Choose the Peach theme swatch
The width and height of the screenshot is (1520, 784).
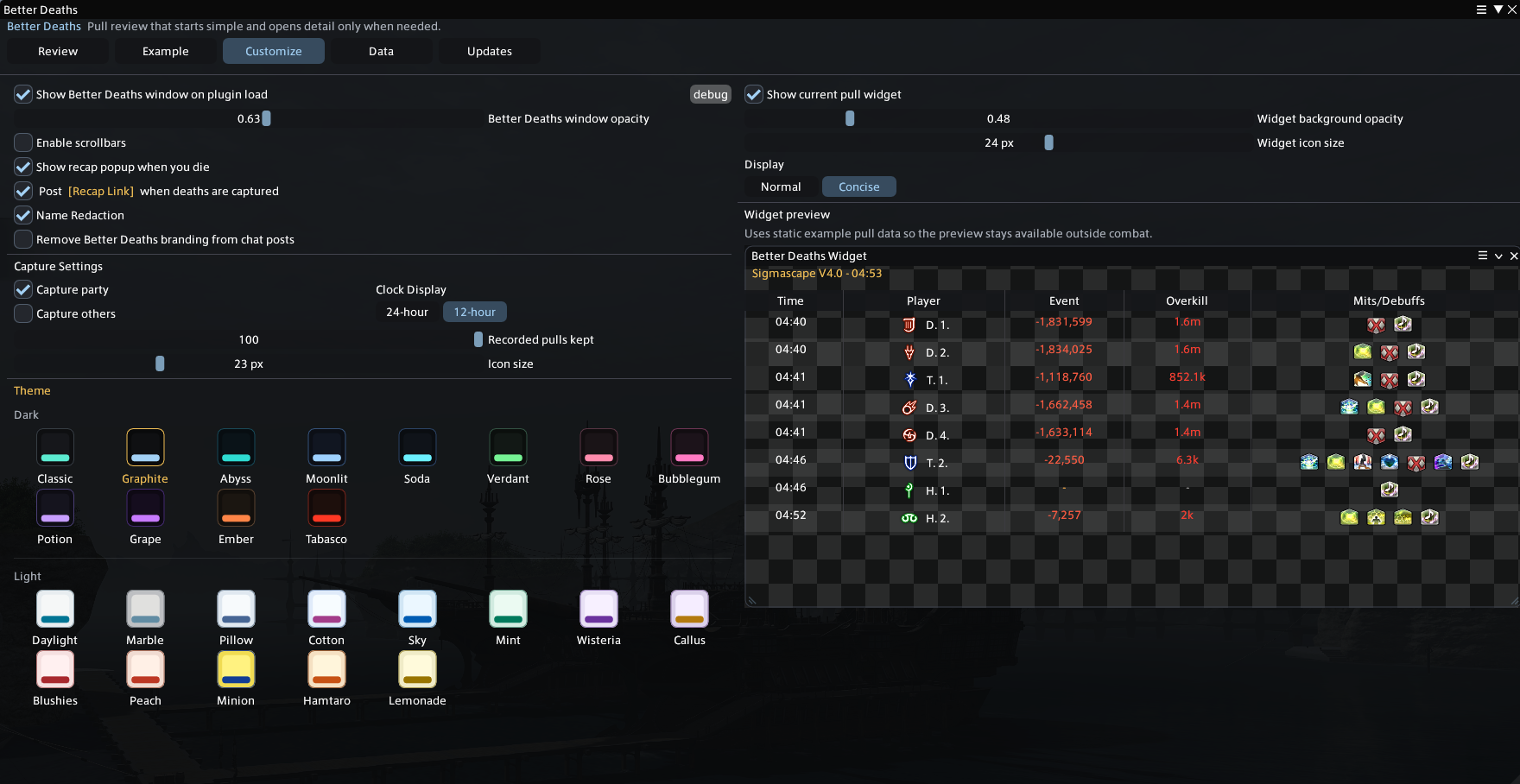coord(145,669)
